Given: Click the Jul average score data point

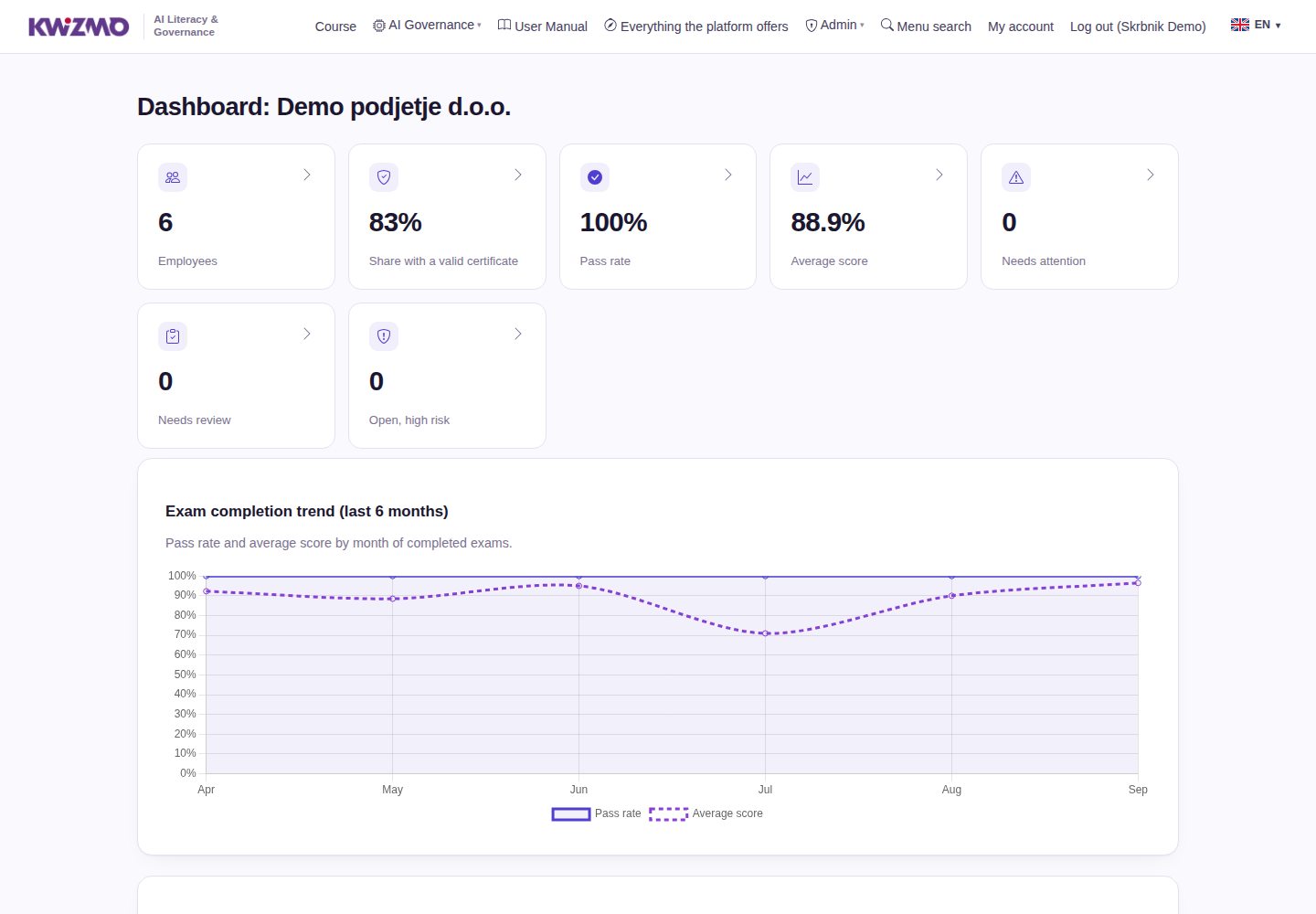Looking at the screenshot, I should [x=766, y=633].
